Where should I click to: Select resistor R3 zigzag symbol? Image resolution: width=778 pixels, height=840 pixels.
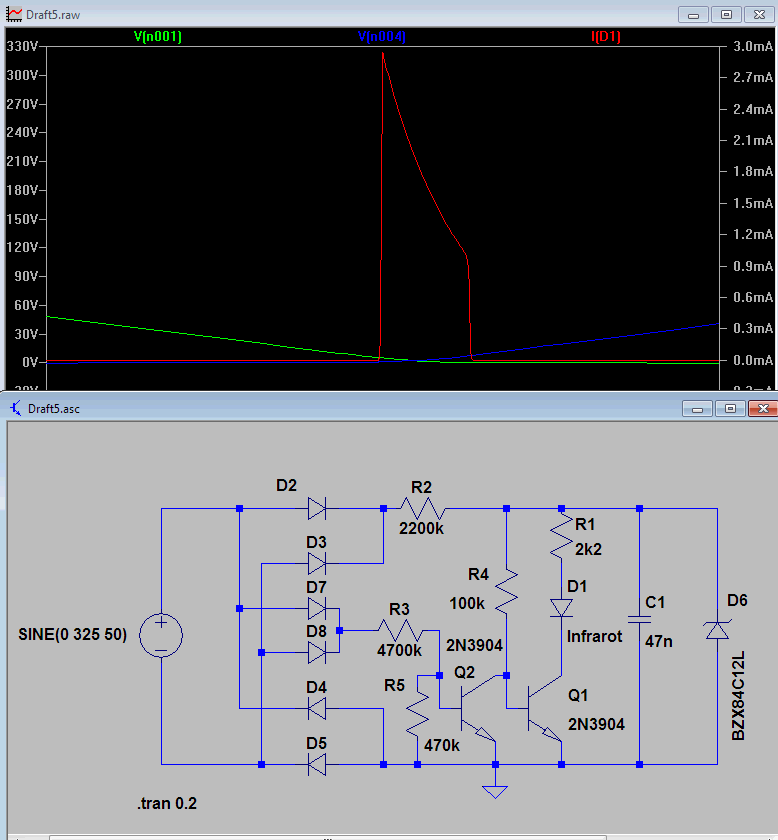click(400, 631)
